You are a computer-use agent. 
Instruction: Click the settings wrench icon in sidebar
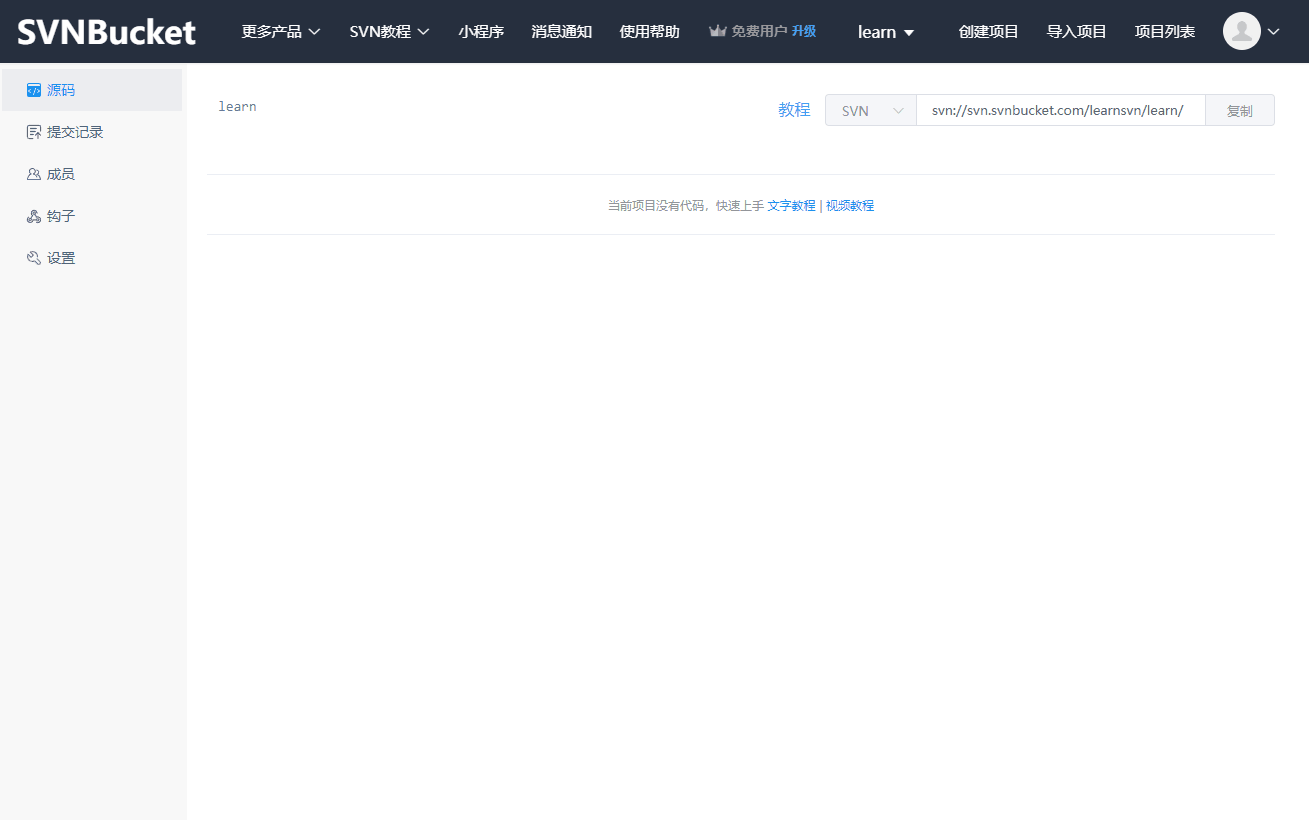coord(34,258)
